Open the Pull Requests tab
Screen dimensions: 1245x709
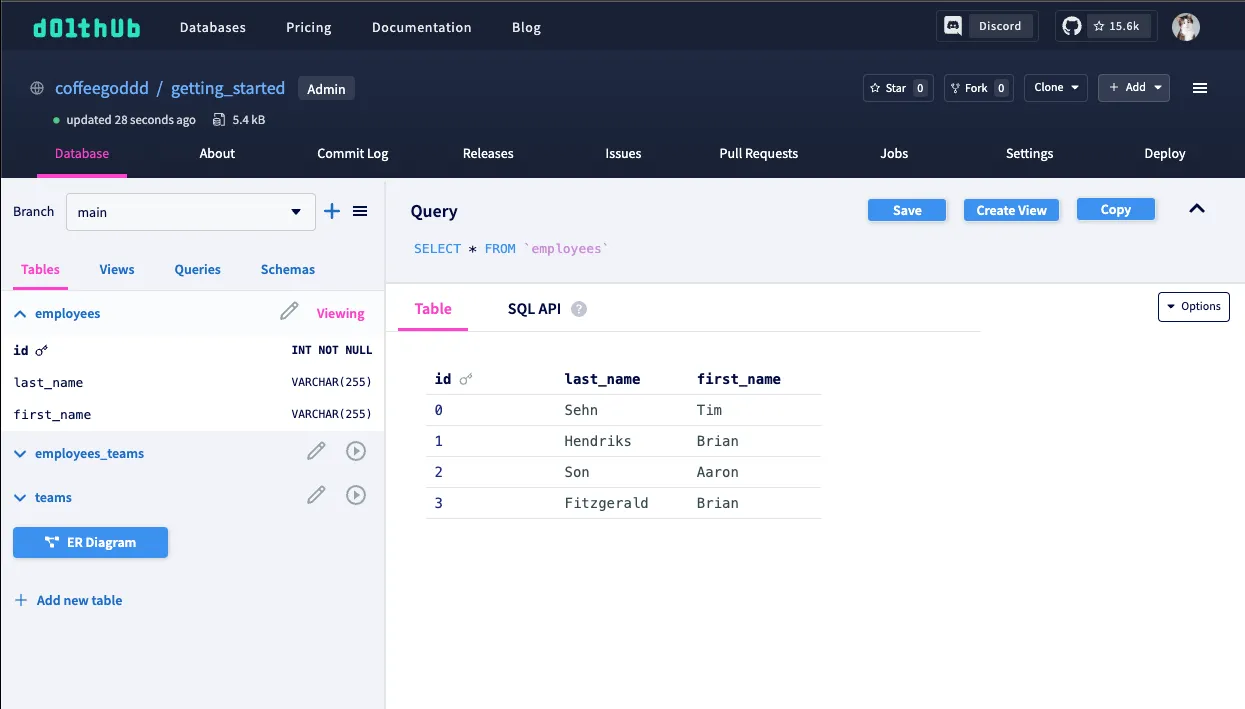pos(759,154)
